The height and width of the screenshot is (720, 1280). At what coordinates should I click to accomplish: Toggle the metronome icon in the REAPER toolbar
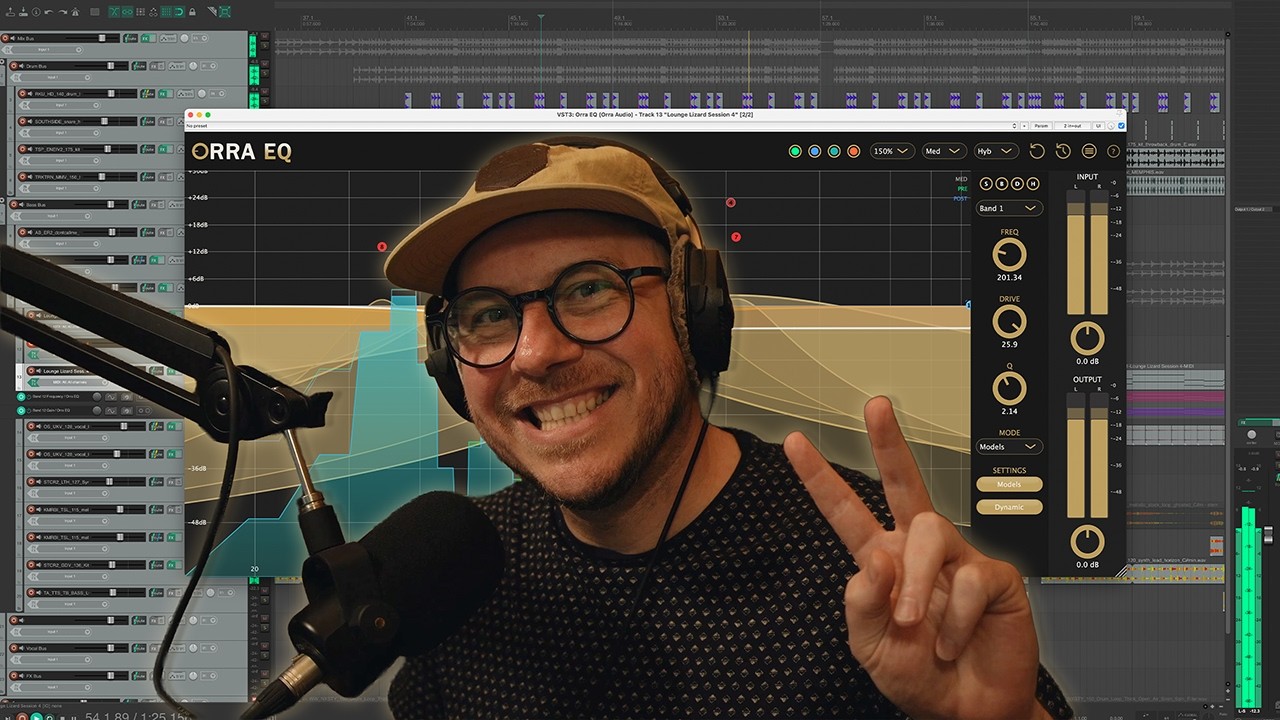[x=75, y=12]
